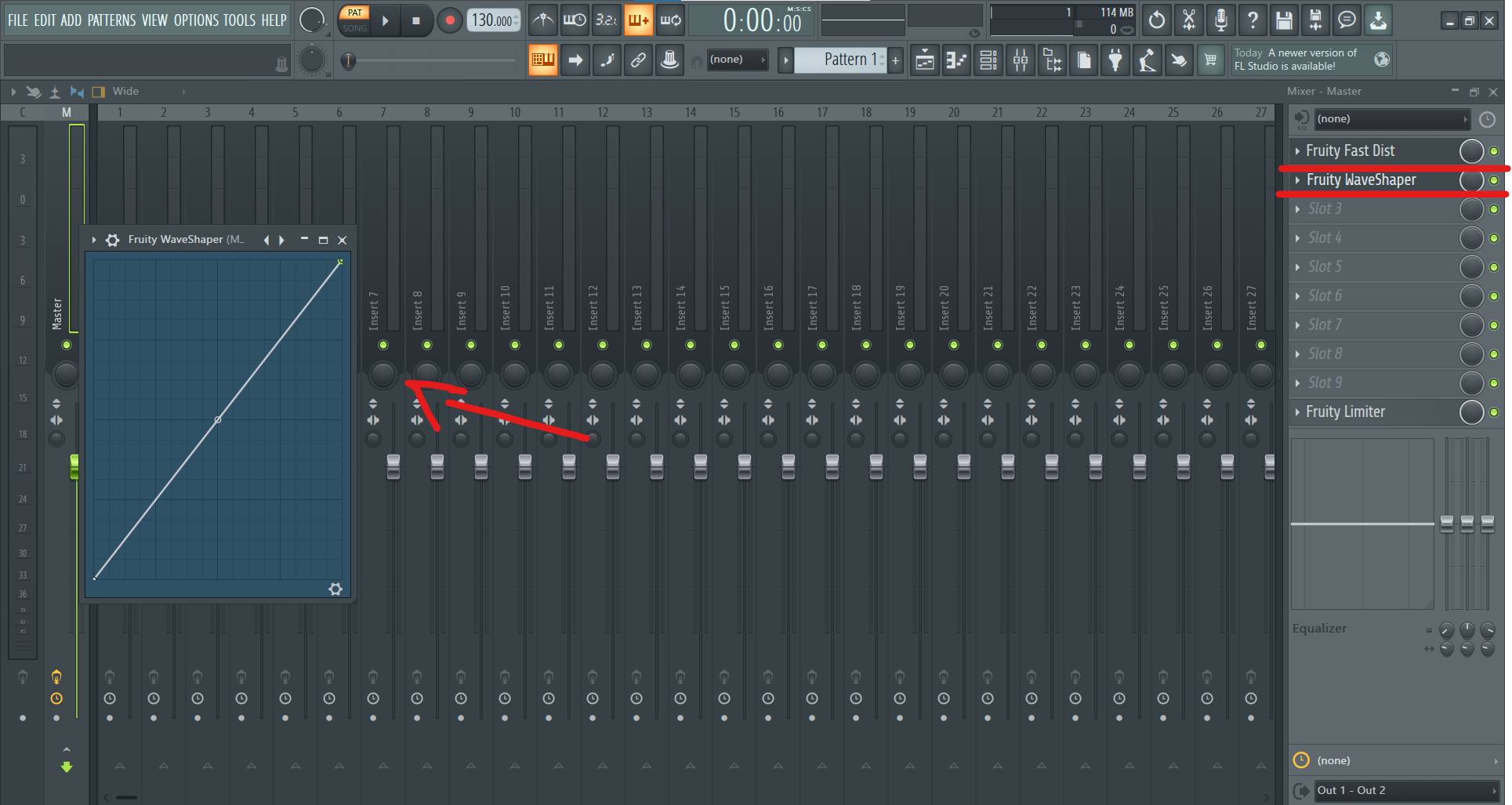
Task: Open the FILE menu
Action: coord(17,20)
